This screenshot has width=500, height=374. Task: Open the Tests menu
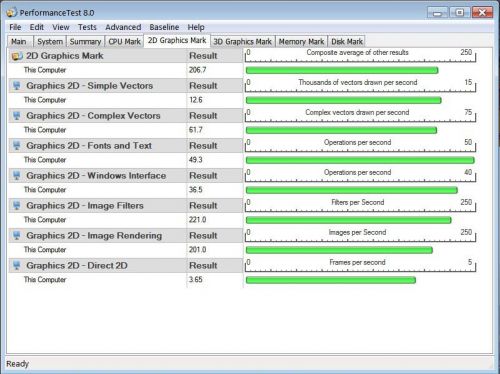pos(87,27)
